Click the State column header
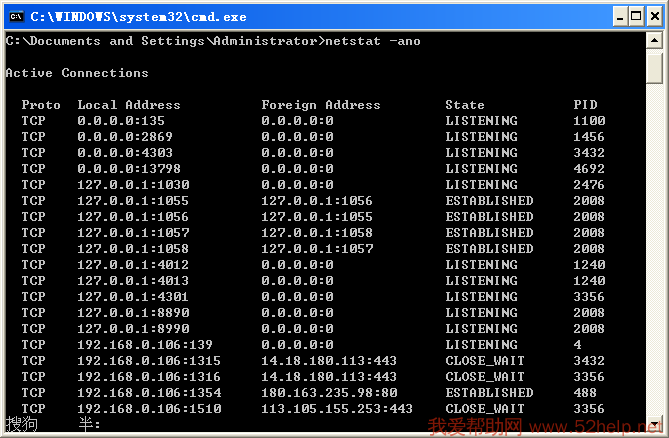 (464, 105)
